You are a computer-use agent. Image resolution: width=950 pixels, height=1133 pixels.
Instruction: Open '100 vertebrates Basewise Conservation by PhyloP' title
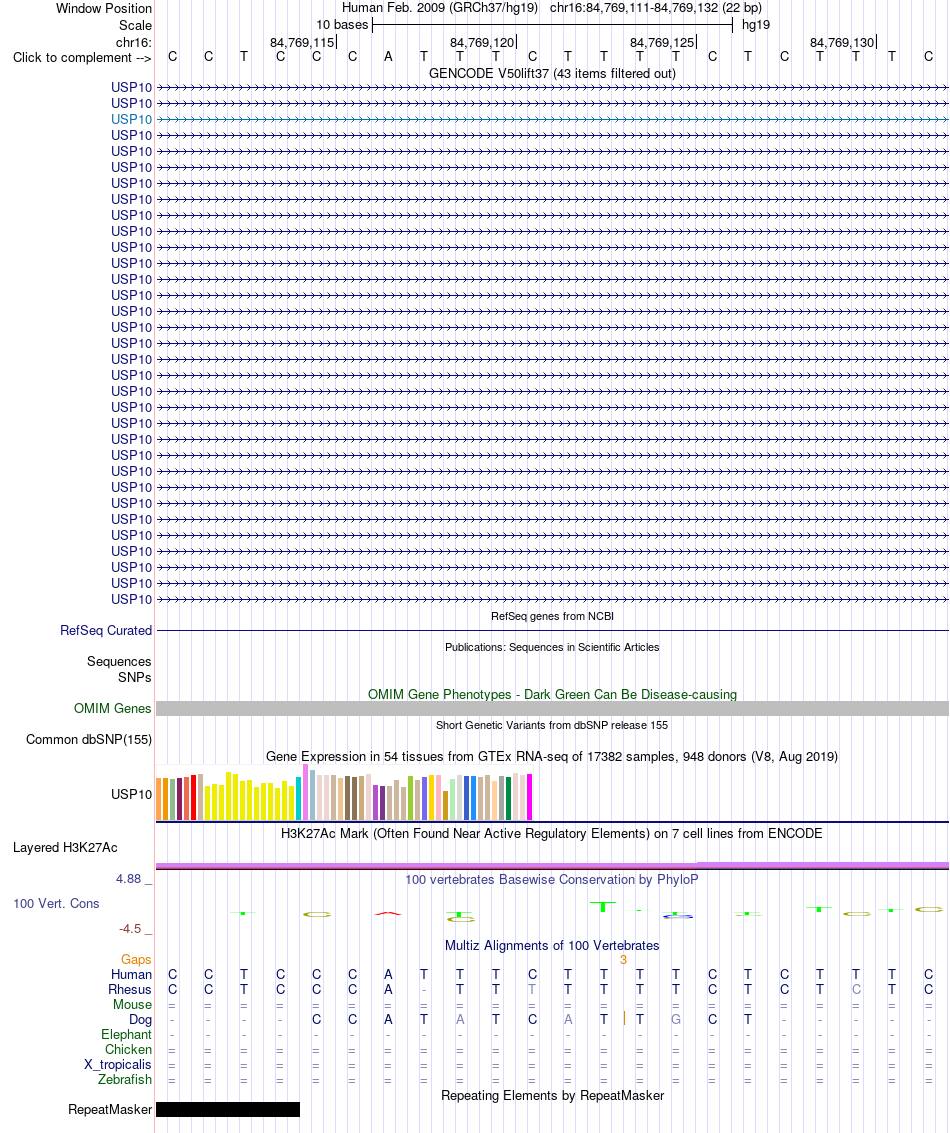pos(552,879)
